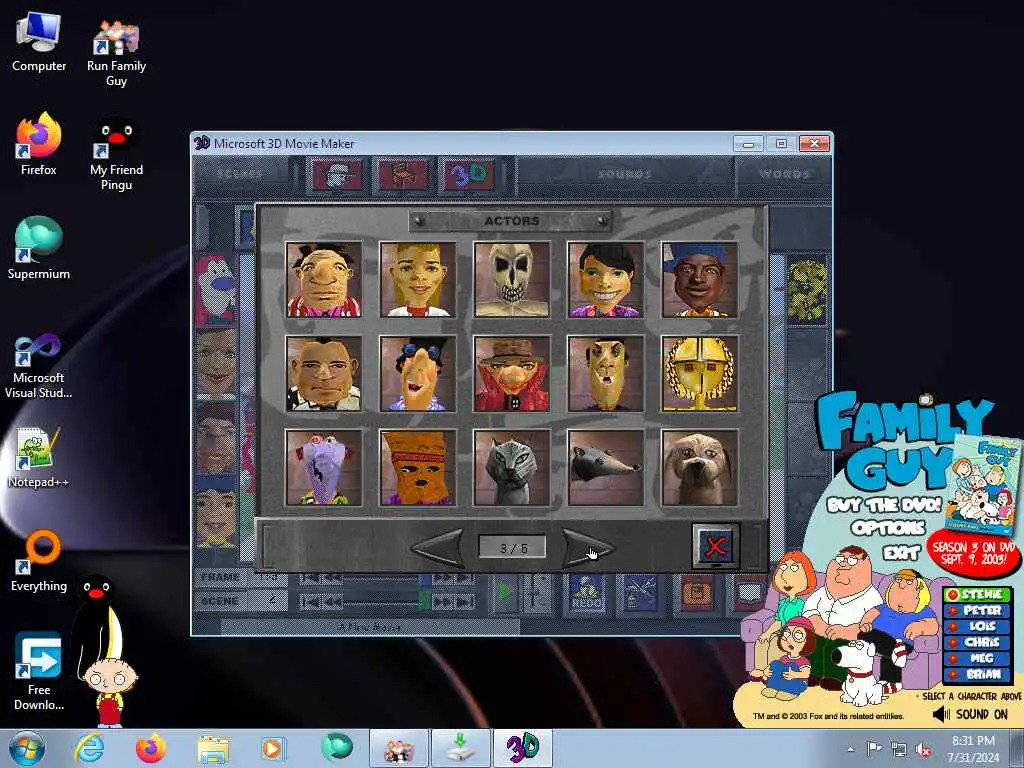The width and height of the screenshot is (1024, 768).
Task: Switch to 3D Movie Maker taskbar button
Action: (x=522, y=748)
